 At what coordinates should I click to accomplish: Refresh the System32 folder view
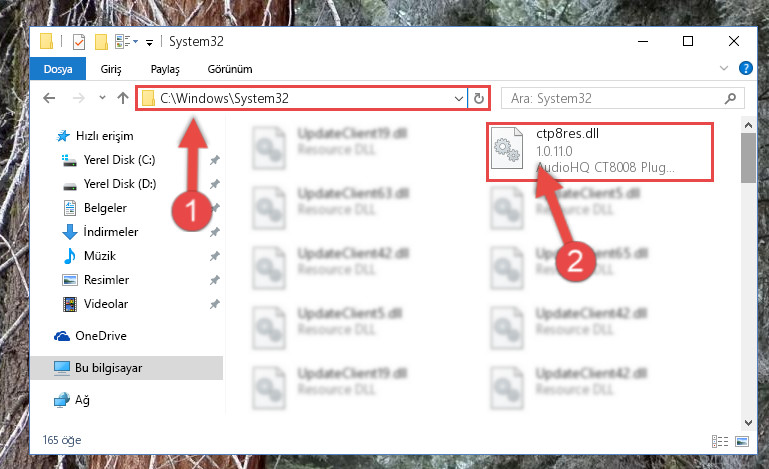point(479,99)
